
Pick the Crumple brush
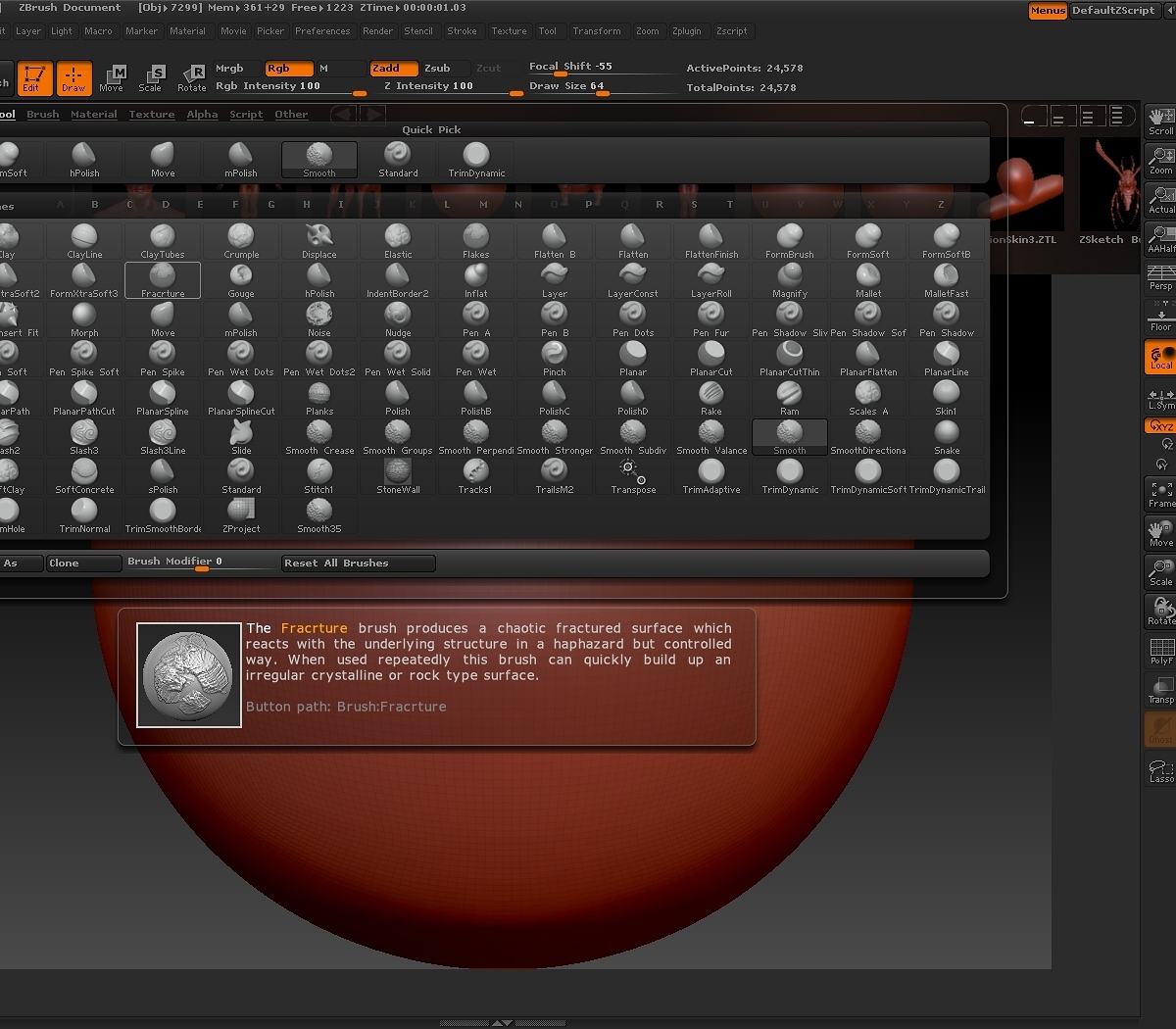[x=241, y=241]
